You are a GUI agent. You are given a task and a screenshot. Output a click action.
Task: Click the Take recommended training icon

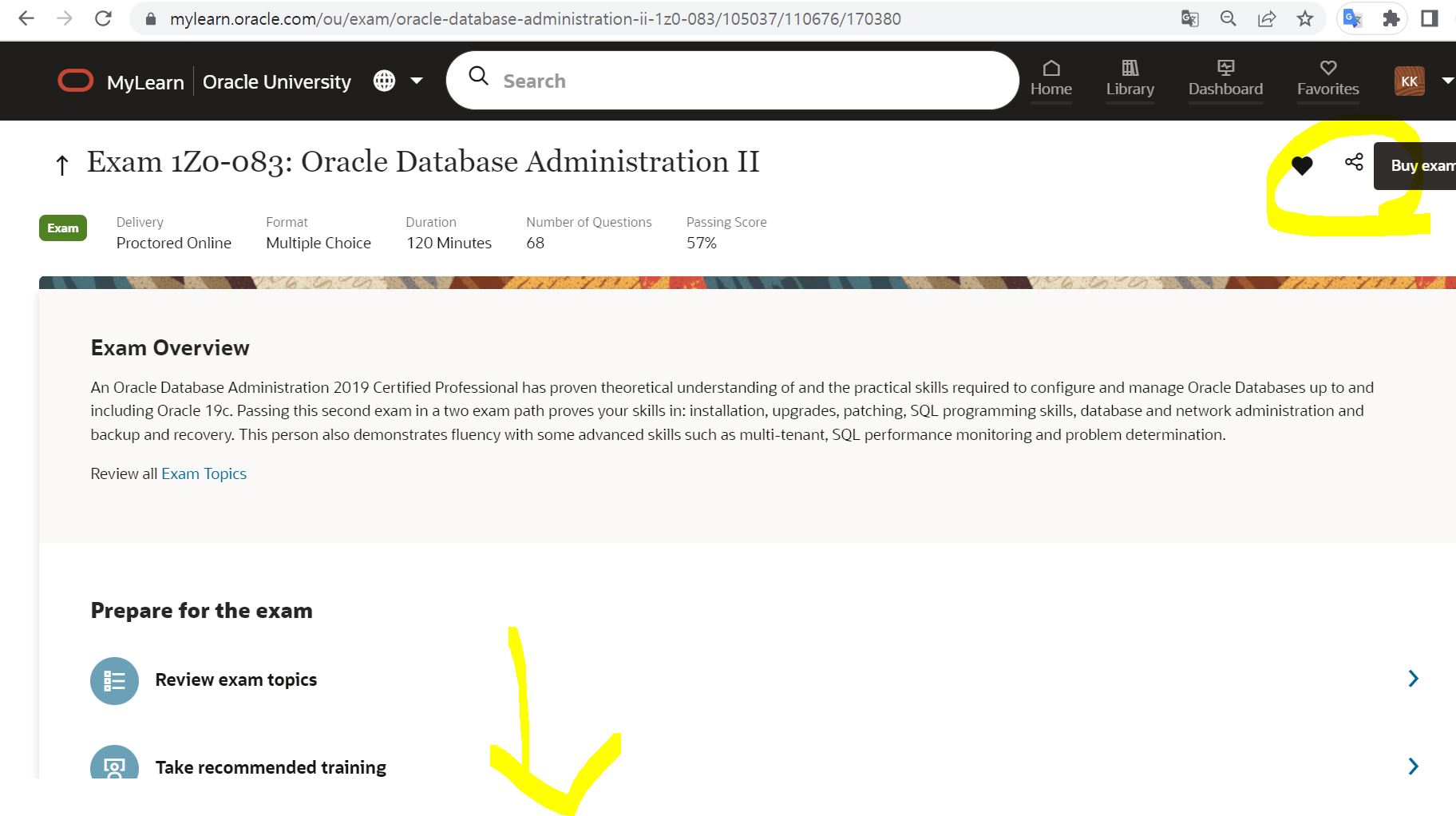coord(114,763)
